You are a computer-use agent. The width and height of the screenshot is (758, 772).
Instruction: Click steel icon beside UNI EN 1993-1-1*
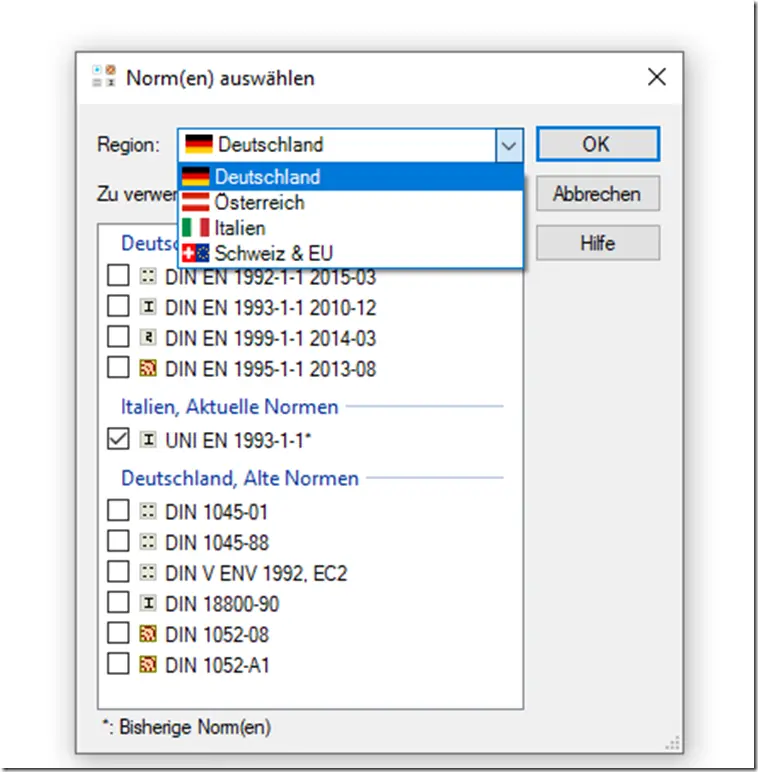[148, 439]
